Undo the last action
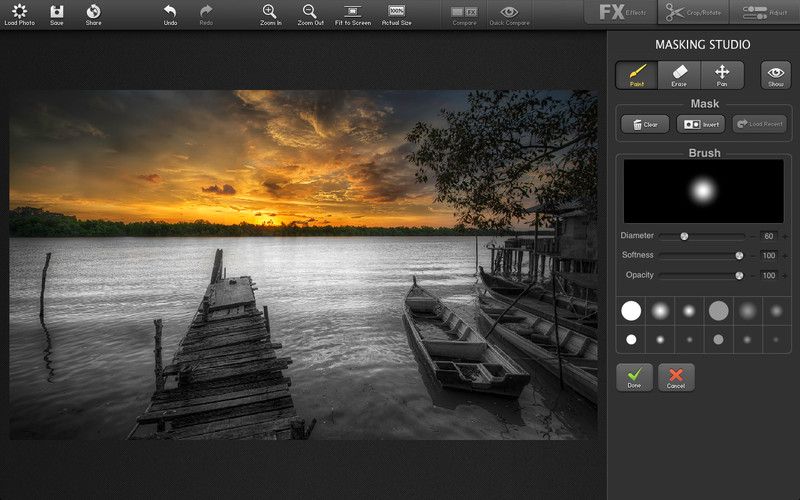This screenshot has height=500, width=800. 170,14
